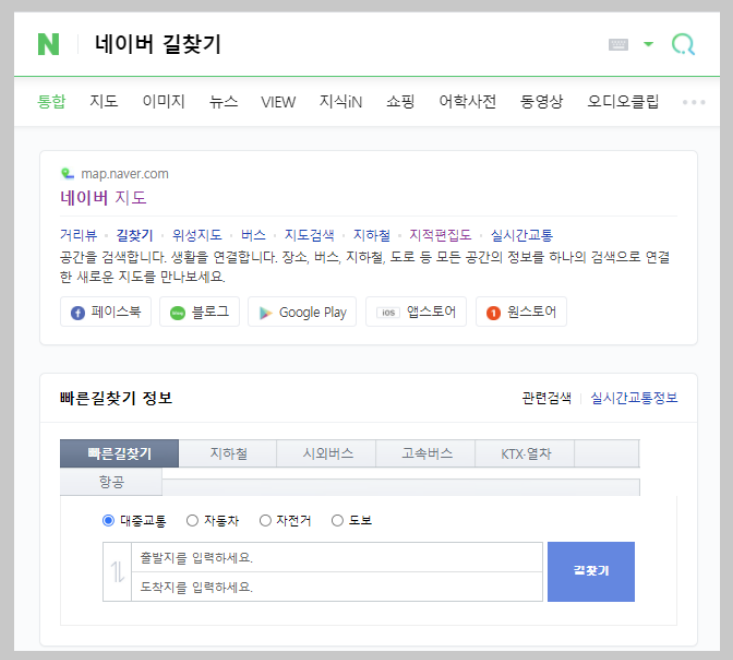Click the green Naver N logo
This screenshot has width=733, height=660.
tap(48, 44)
